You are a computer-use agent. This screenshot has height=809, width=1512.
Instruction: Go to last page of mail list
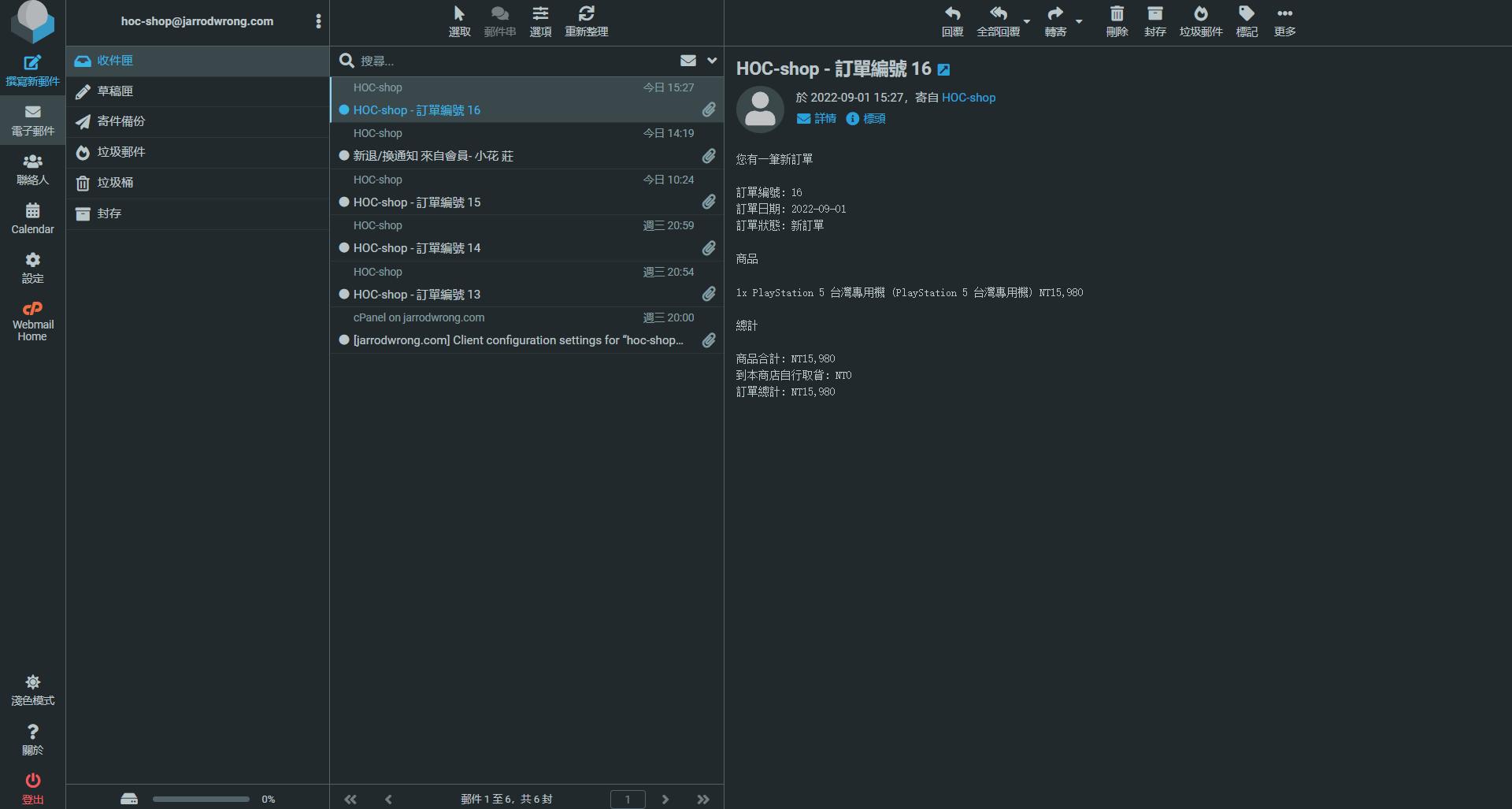(x=703, y=800)
